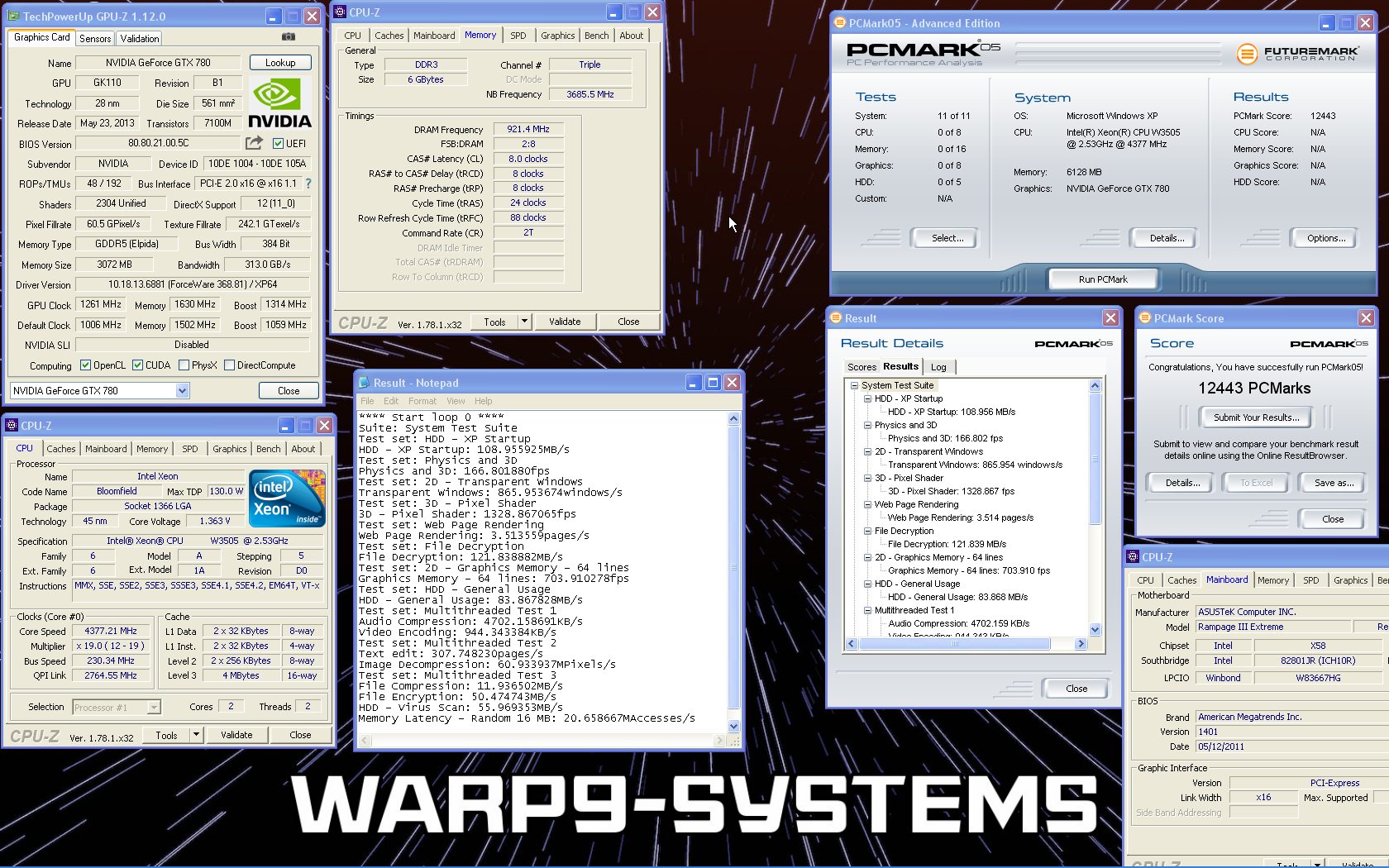Viewport: 1389px width, 868px height.
Task: Click the GPU-Z Close button
Action: click(289, 391)
